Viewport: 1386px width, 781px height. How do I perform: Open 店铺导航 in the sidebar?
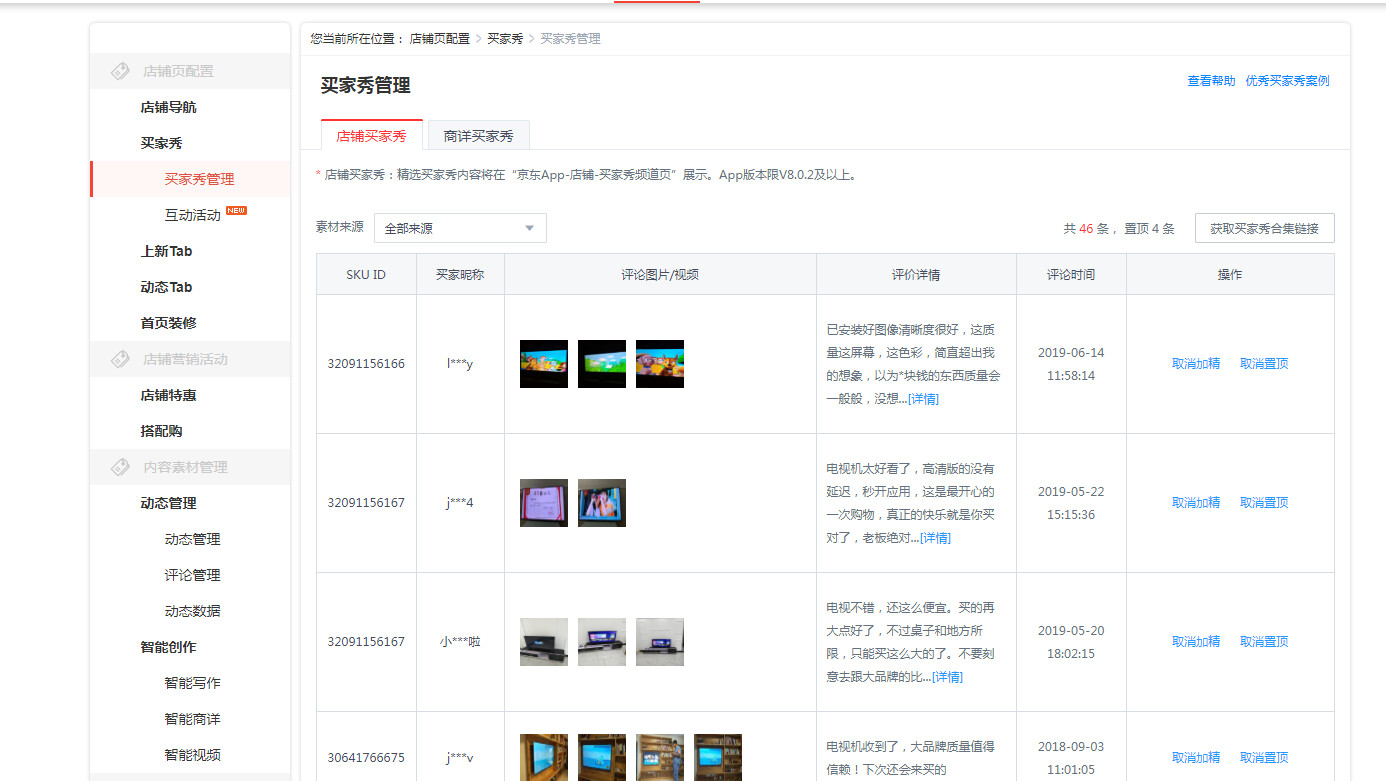168,107
